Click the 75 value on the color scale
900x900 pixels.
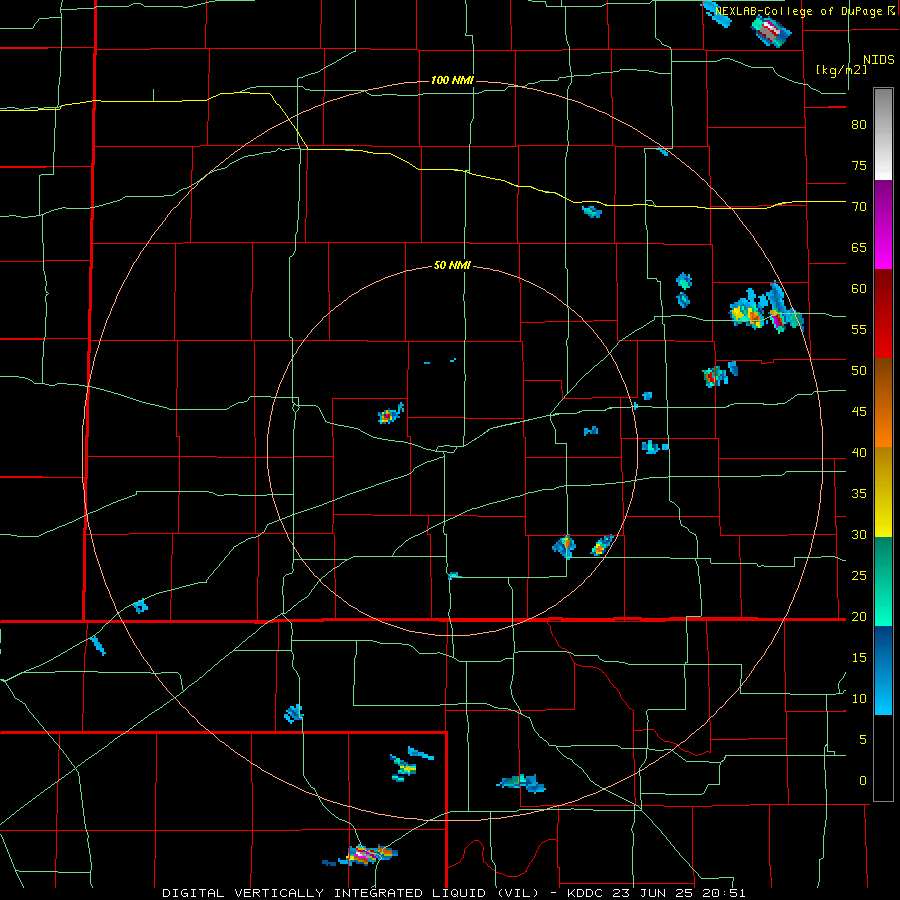(x=859, y=165)
